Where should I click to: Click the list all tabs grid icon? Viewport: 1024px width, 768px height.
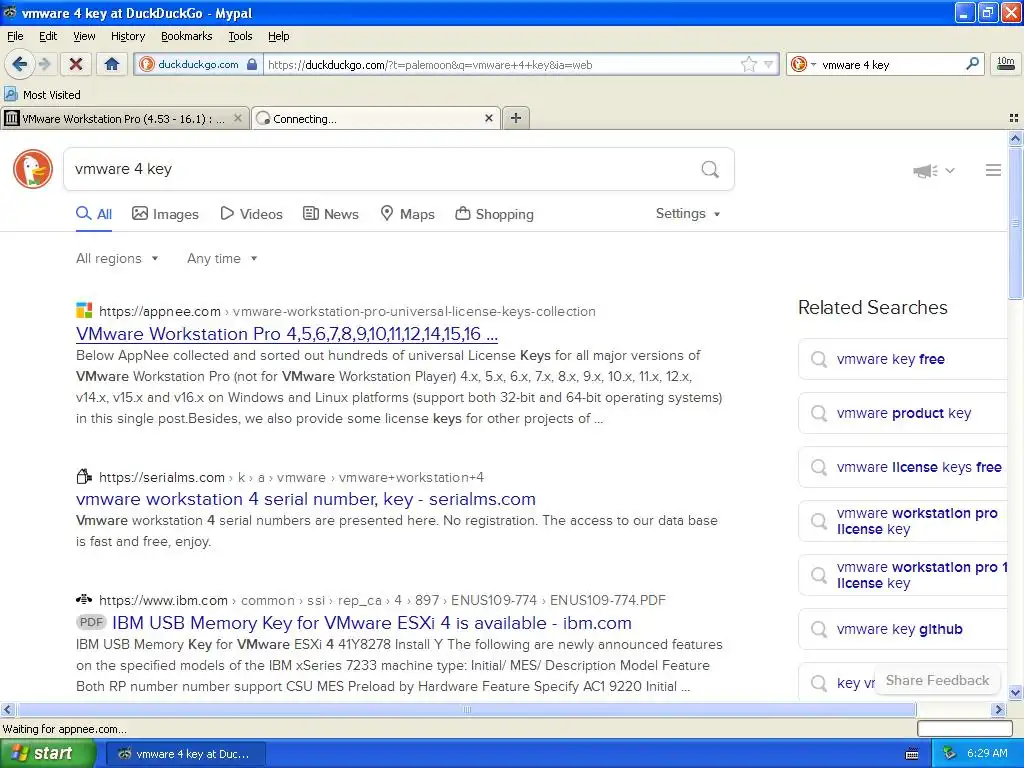pos(1014,118)
